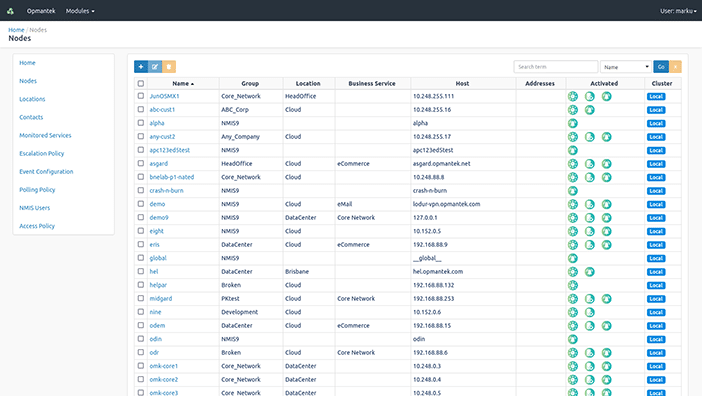Viewport: 702px width, 396px height.
Task: Check the box for omk-core1 row
Action: click(141, 366)
